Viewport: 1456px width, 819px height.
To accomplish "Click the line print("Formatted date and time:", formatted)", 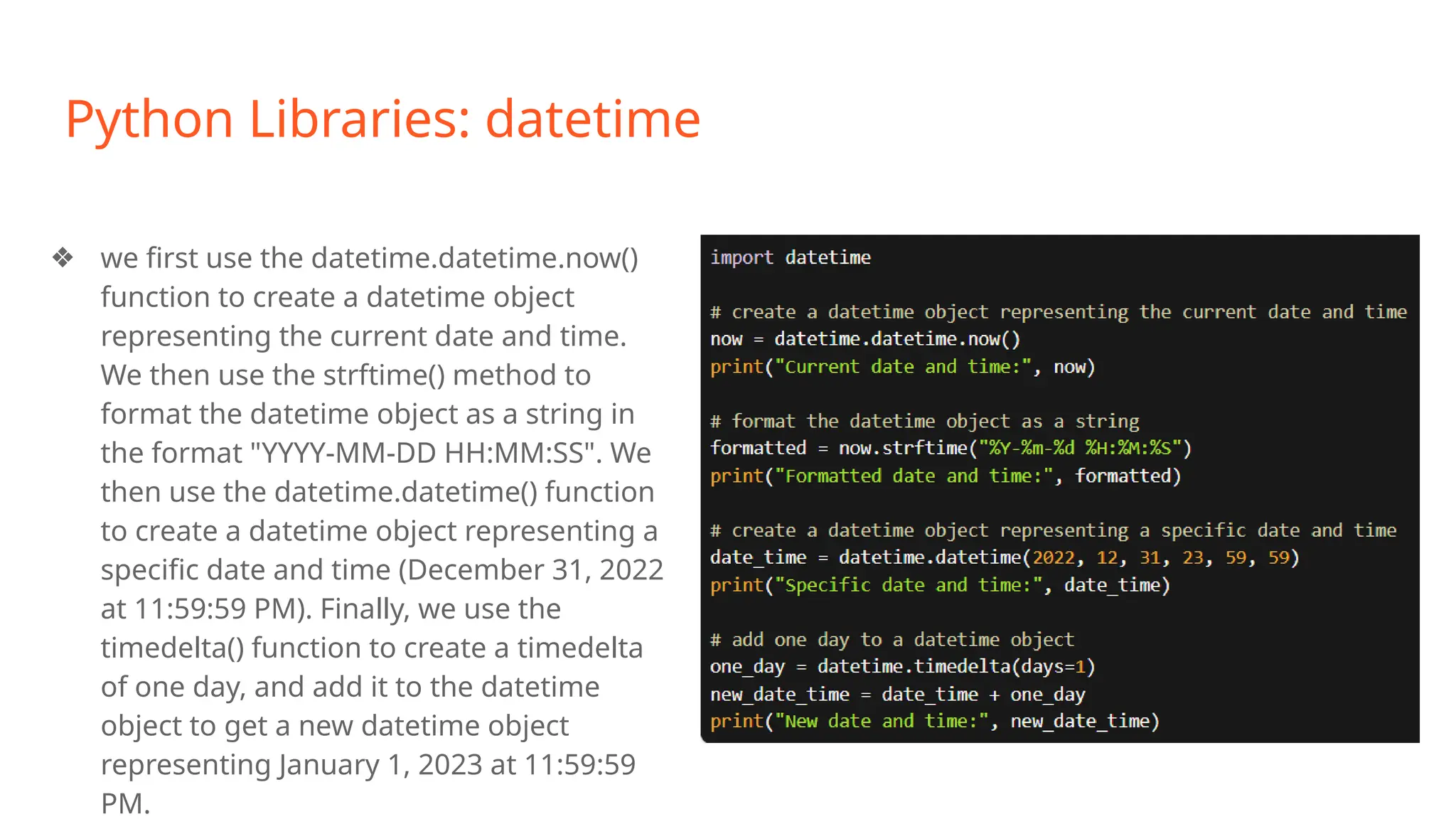I will pos(946,476).
